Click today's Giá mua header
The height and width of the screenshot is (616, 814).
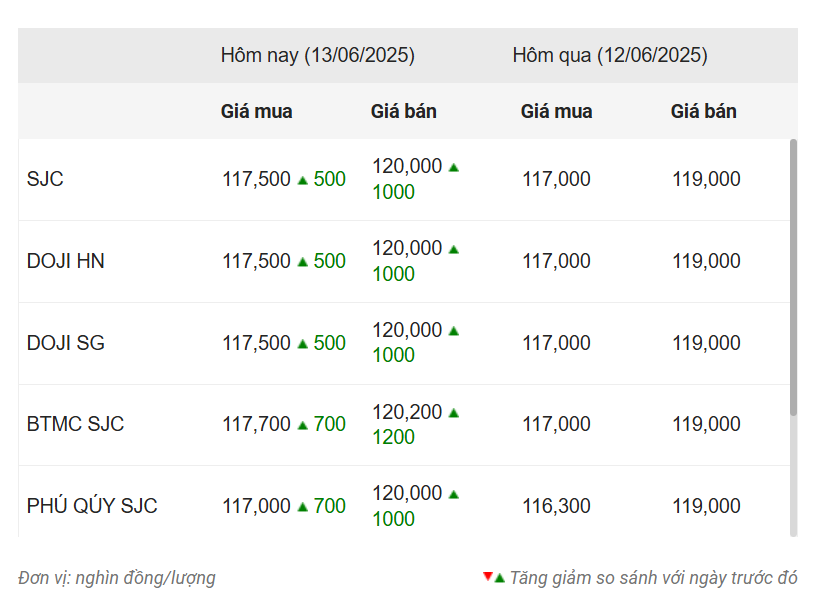point(256,111)
